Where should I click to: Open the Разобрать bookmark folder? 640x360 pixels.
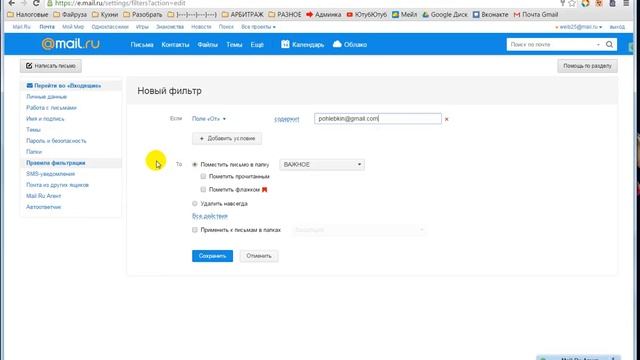point(143,14)
